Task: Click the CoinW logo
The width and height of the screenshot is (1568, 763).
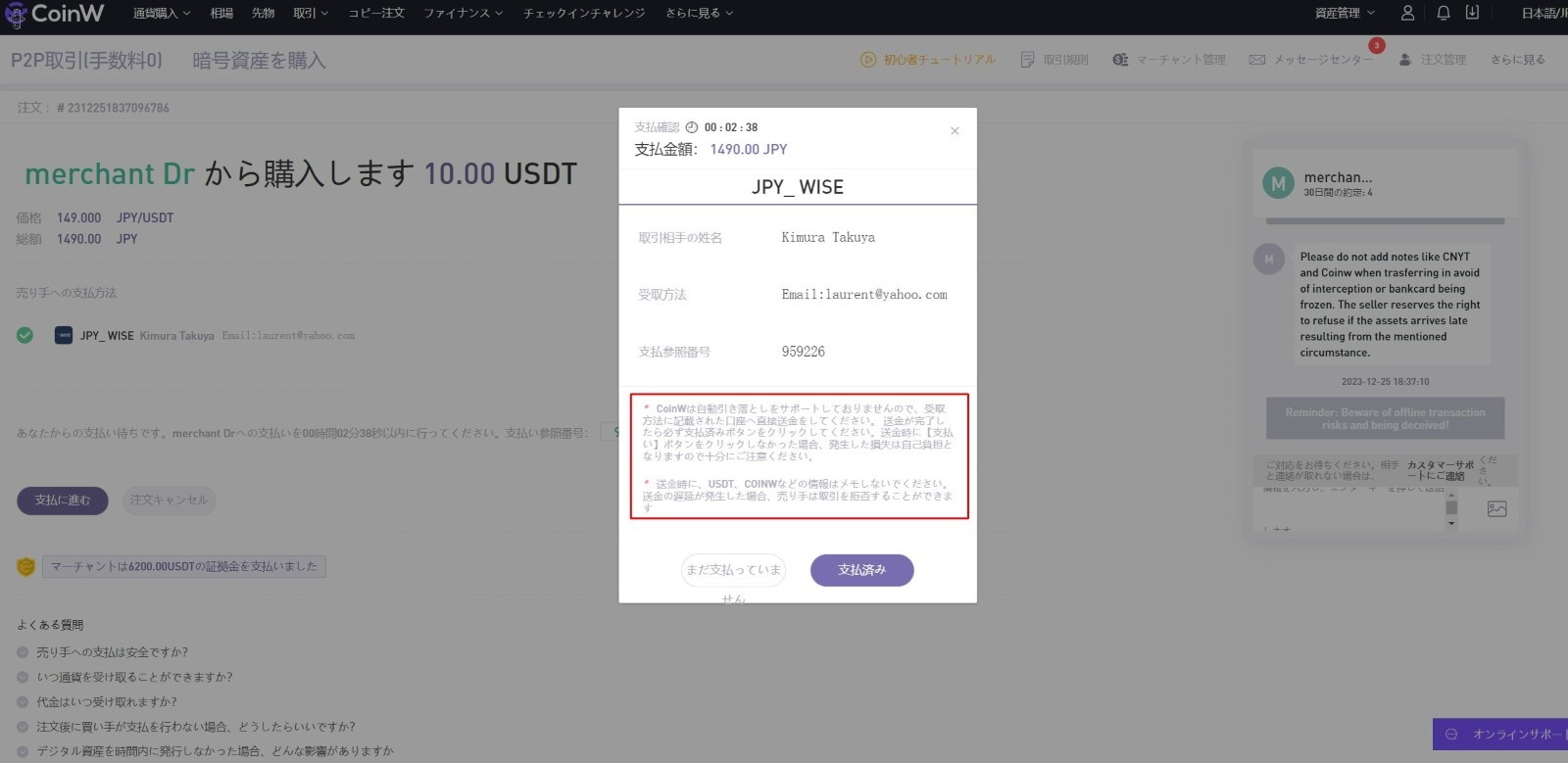Action: click(54, 14)
